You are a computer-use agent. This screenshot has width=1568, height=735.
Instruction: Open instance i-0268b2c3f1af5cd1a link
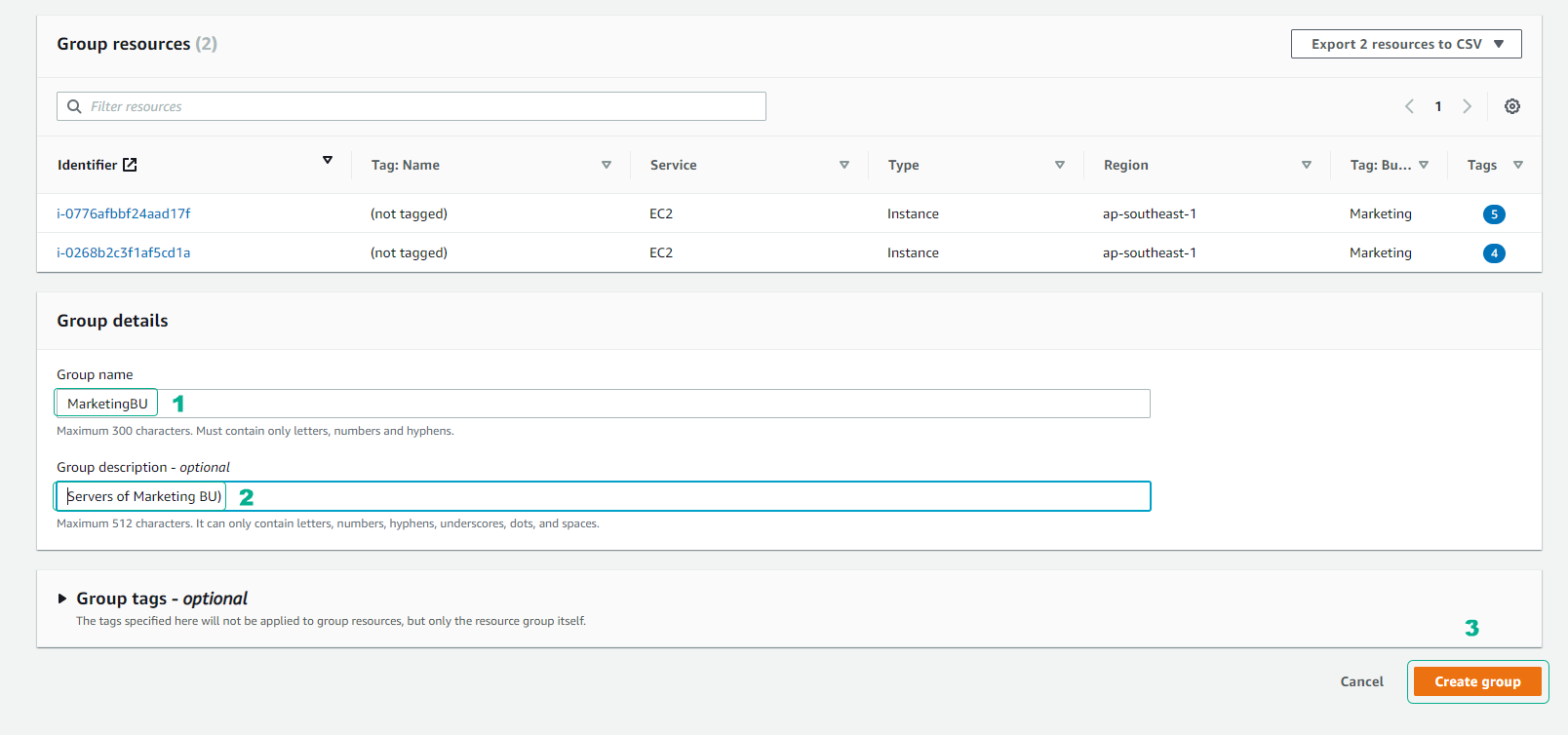(x=124, y=252)
